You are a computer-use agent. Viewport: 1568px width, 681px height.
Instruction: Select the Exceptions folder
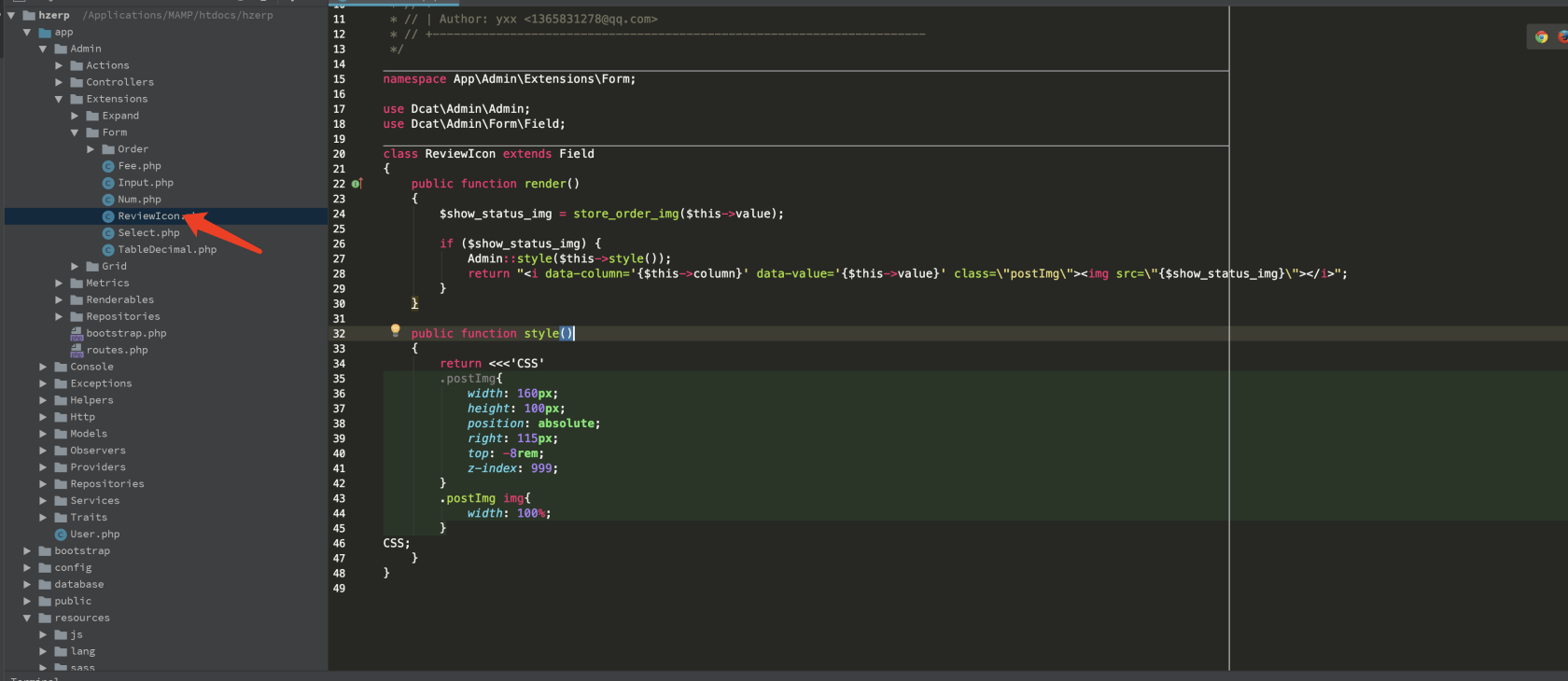click(x=101, y=384)
